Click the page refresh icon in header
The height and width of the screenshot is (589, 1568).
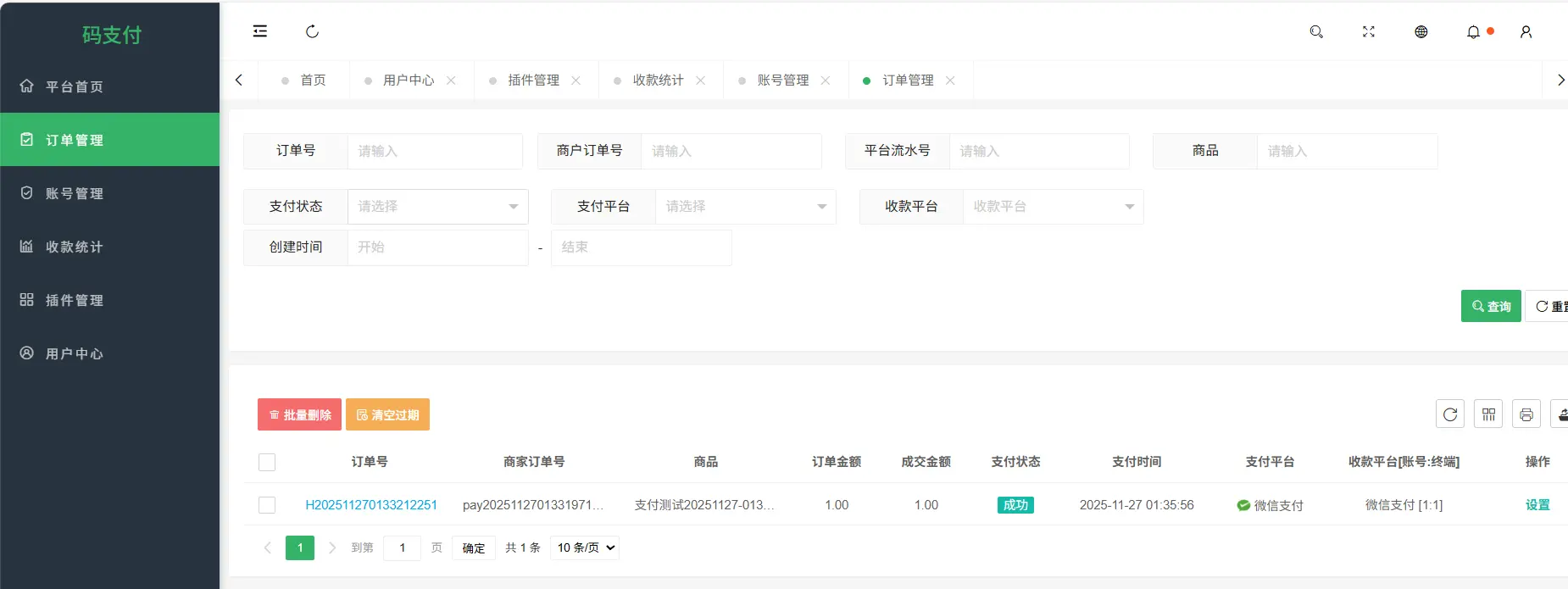pos(312,31)
